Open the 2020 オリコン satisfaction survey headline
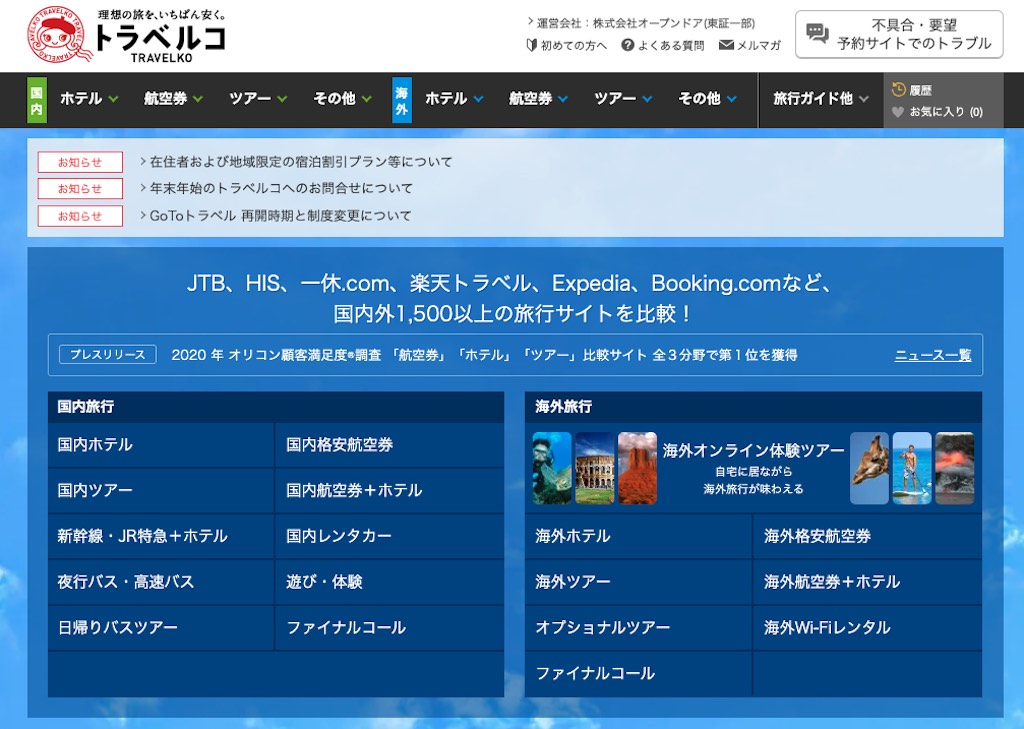 [484, 355]
